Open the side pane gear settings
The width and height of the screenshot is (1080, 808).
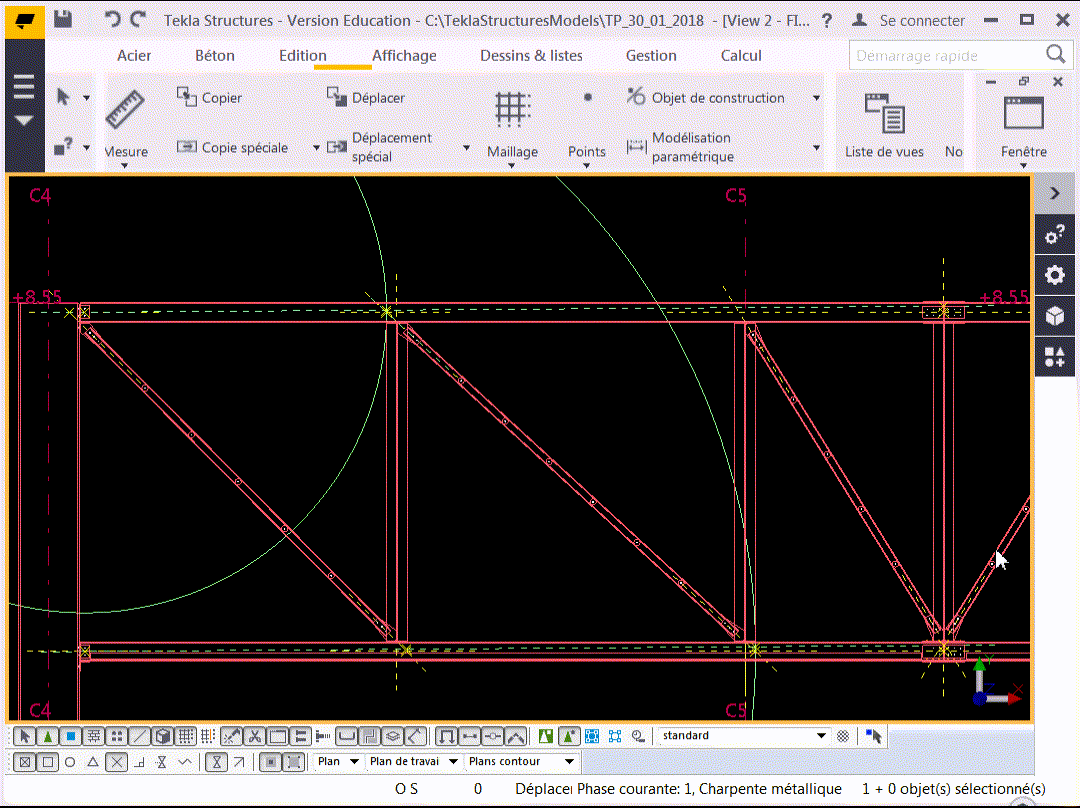(x=1055, y=276)
